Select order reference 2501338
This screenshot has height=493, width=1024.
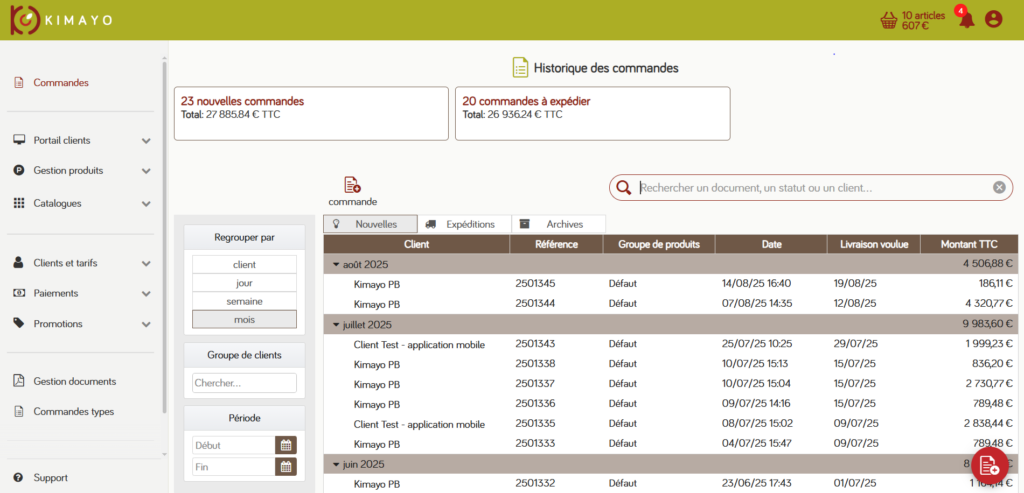pos(536,364)
